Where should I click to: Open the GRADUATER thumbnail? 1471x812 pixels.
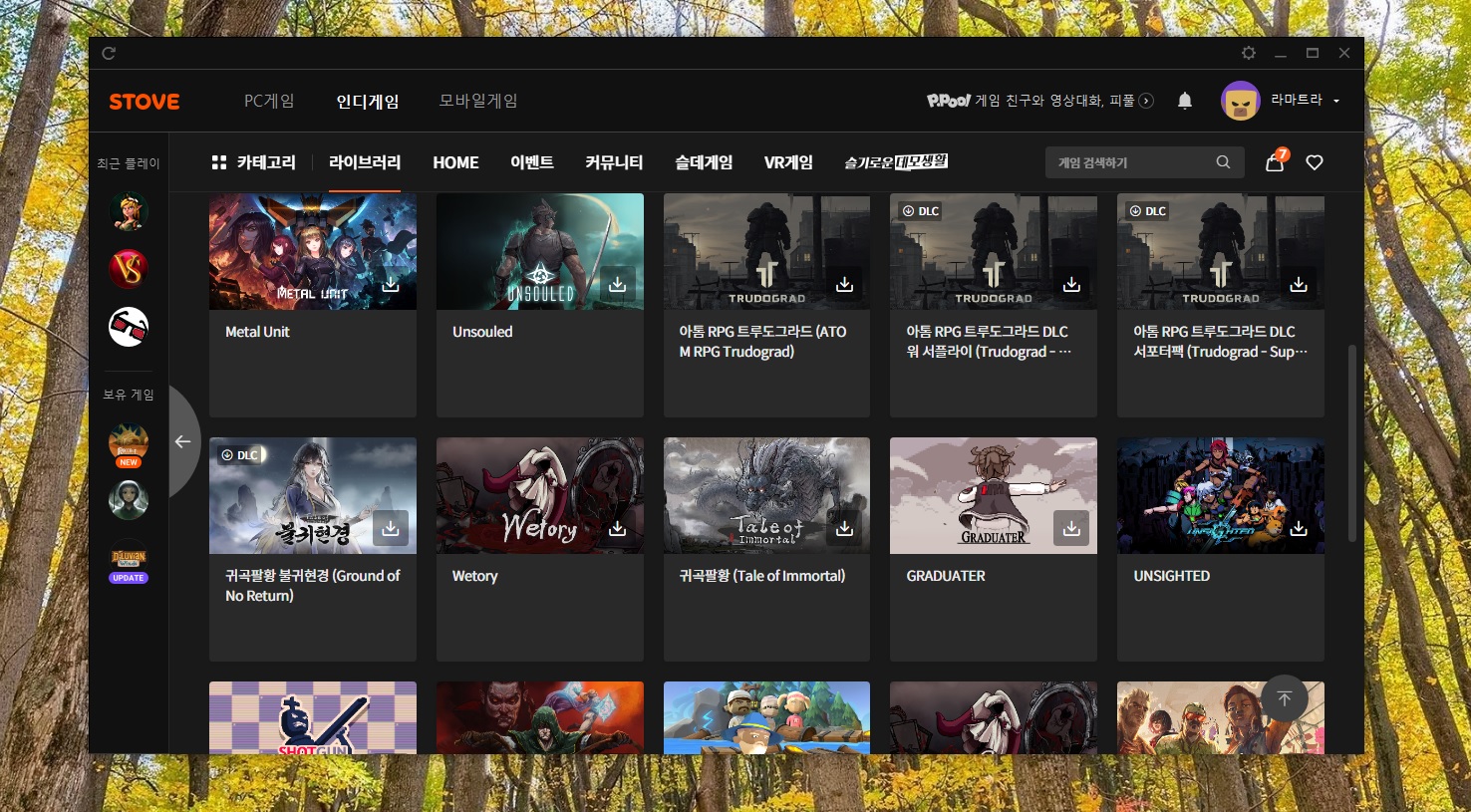click(994, 495)
